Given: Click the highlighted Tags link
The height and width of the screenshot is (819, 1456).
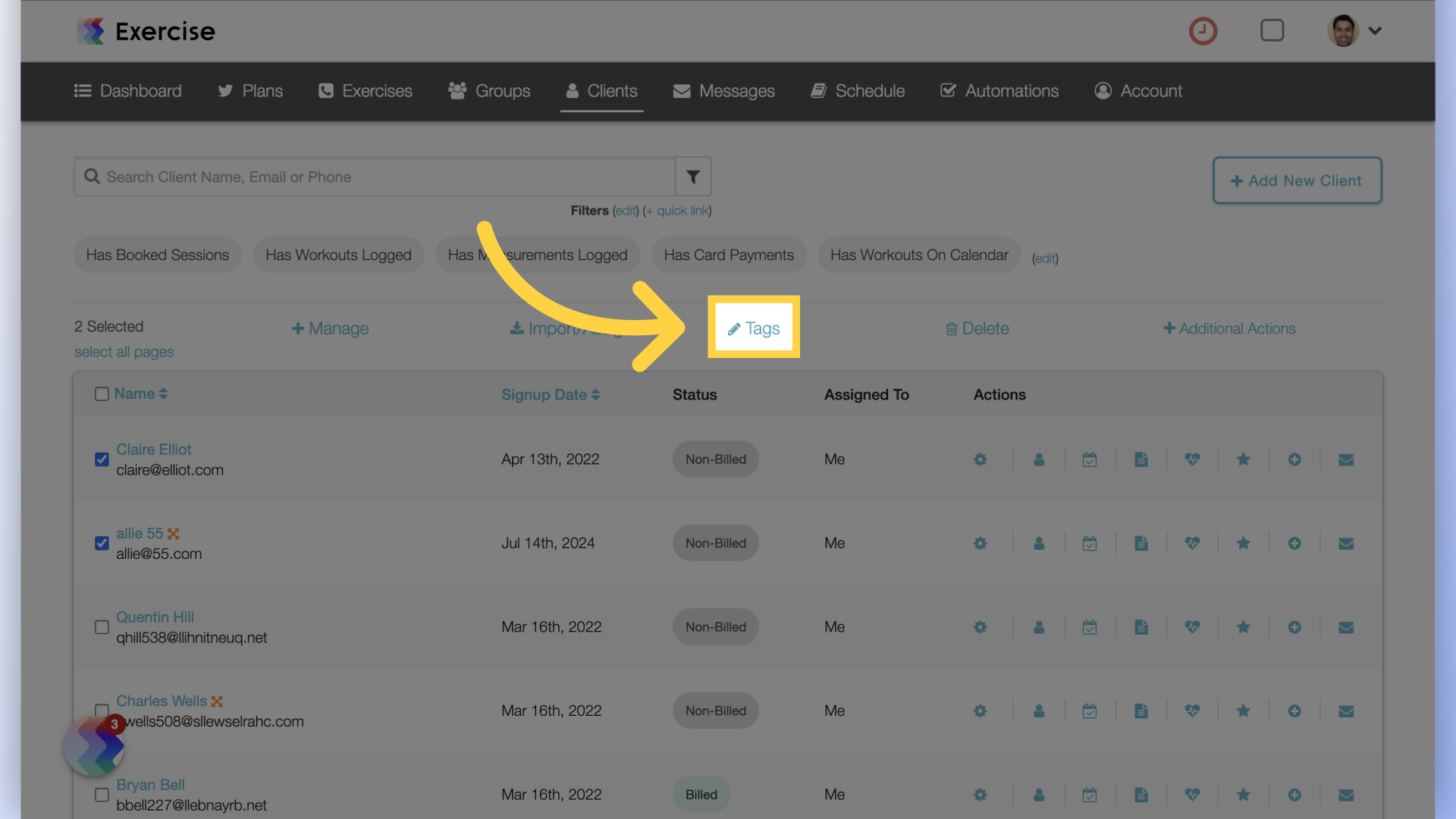Looking at the screenshot, I should coord(754,328).
